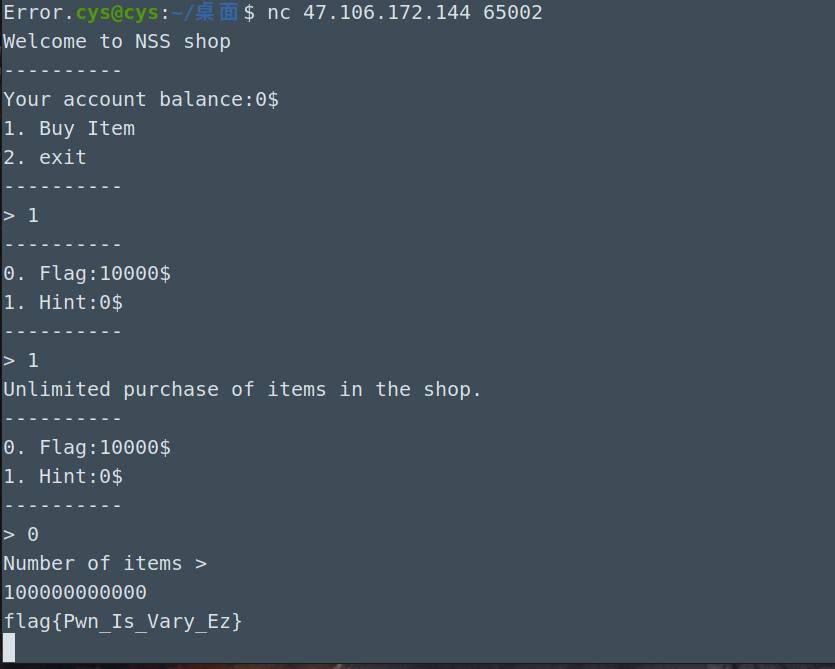The image size is (835, 669).
Task: Click the port number 65002 text
Action: click(x=513, y=12)
